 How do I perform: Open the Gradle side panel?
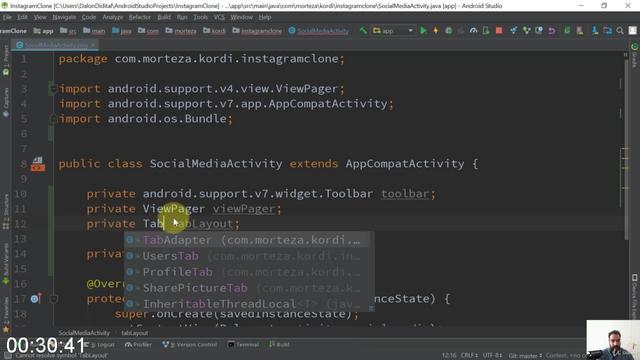[634, 55]
